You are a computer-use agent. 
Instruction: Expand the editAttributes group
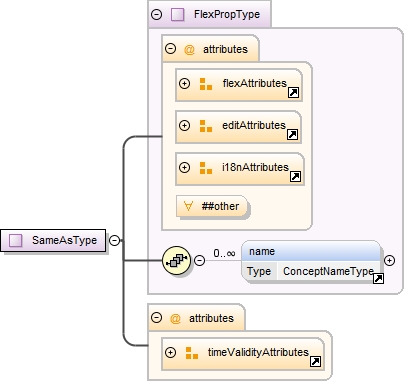coord(184,125)
